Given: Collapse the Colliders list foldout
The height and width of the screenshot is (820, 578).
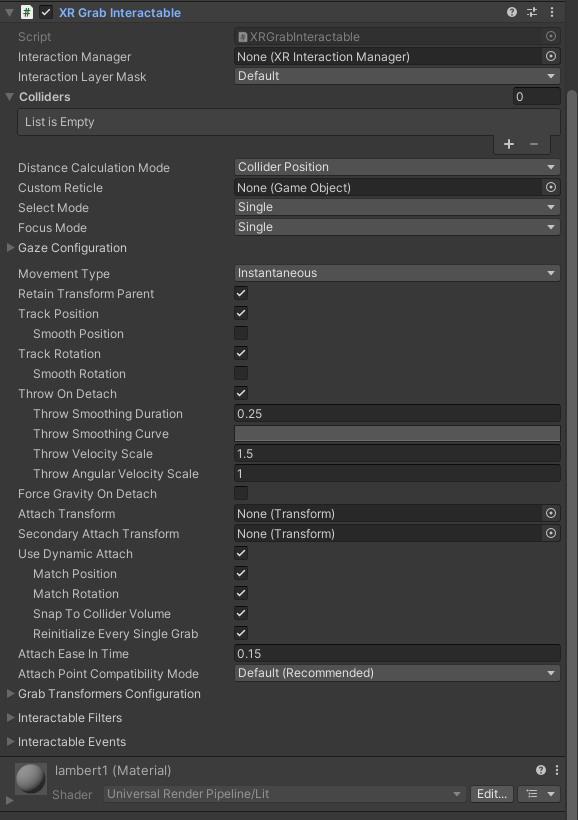Looking at the screenshot, I should 9,97.
